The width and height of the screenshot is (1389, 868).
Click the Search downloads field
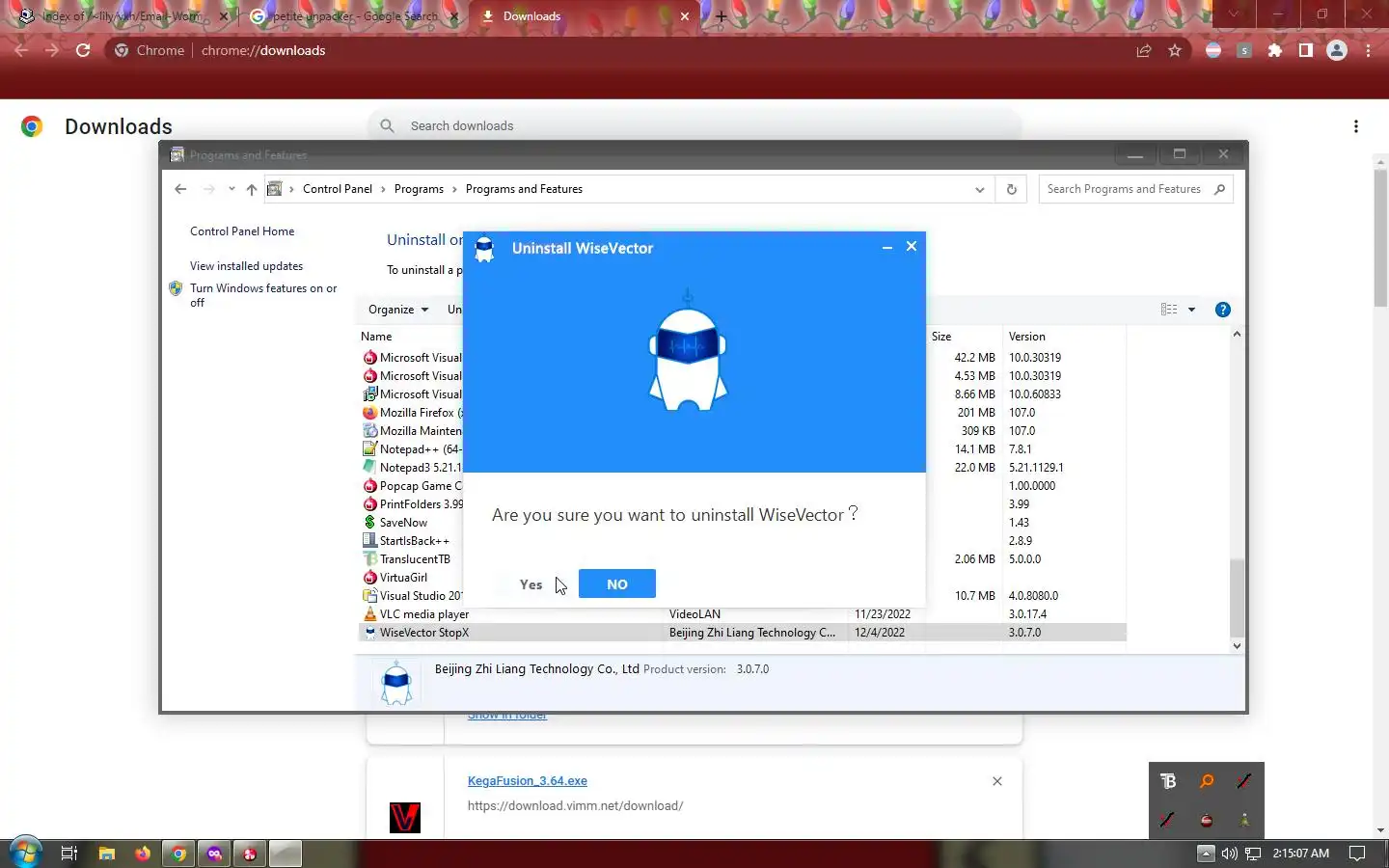pos(694,126)
